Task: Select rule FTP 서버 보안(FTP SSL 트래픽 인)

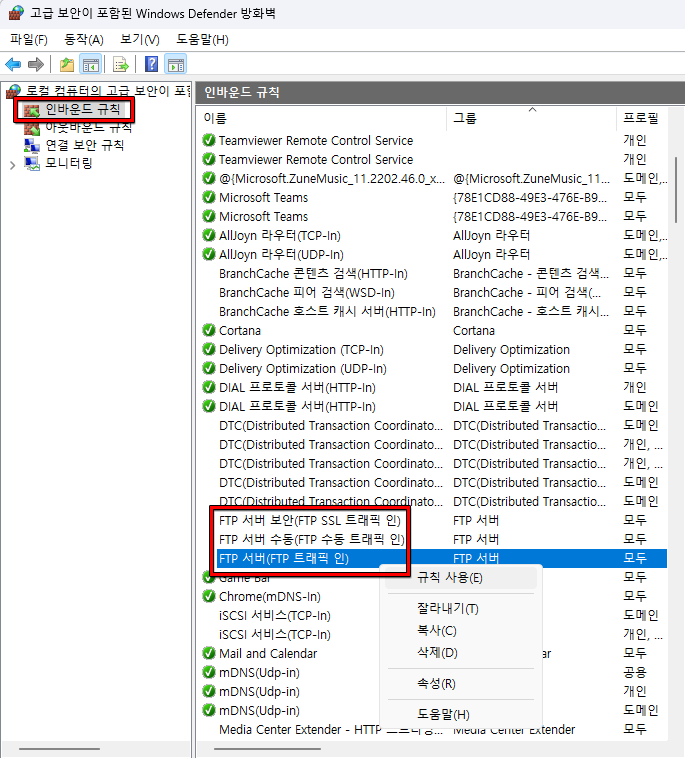Action: click(310, 520)
